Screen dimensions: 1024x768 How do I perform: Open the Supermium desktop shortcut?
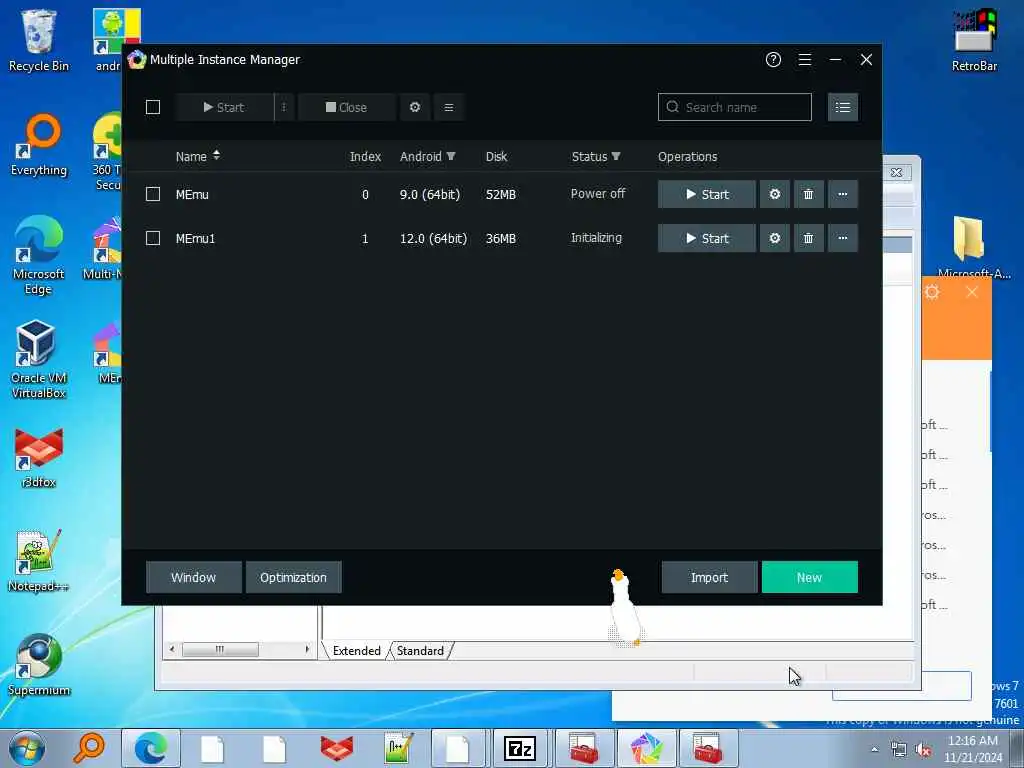pyautogui.click(x=39, y=665)
